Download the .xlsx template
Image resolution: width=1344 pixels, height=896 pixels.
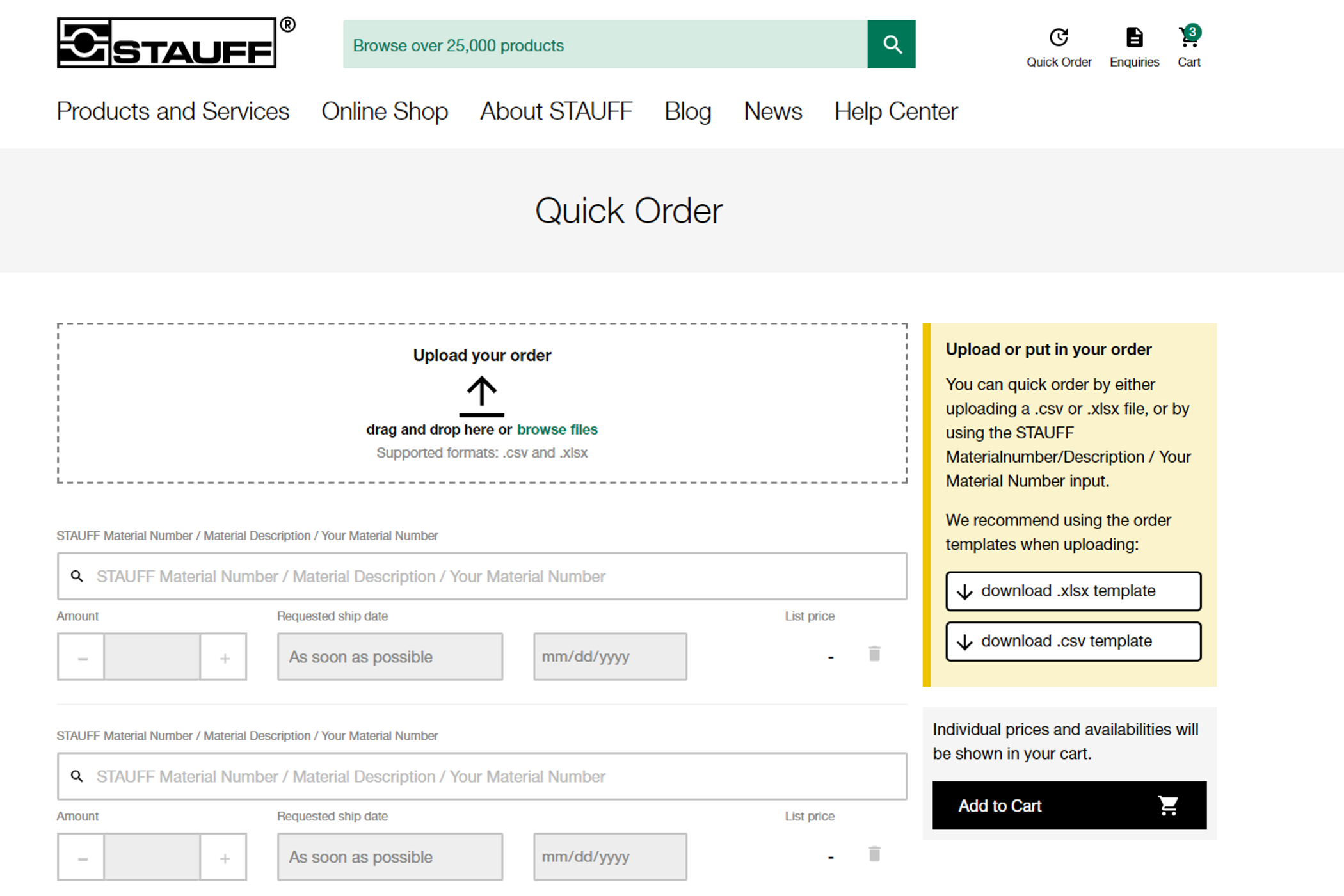point(1073,591)
